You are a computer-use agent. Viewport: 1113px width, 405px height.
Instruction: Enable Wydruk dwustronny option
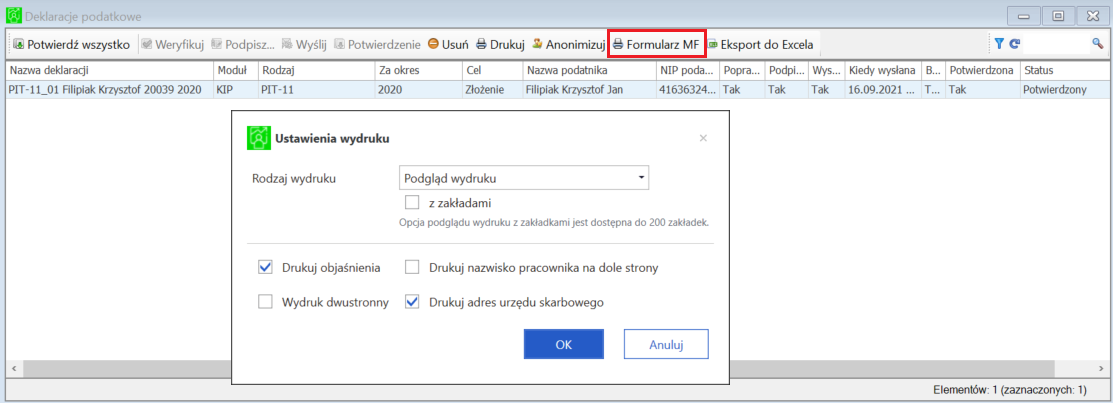266,302
